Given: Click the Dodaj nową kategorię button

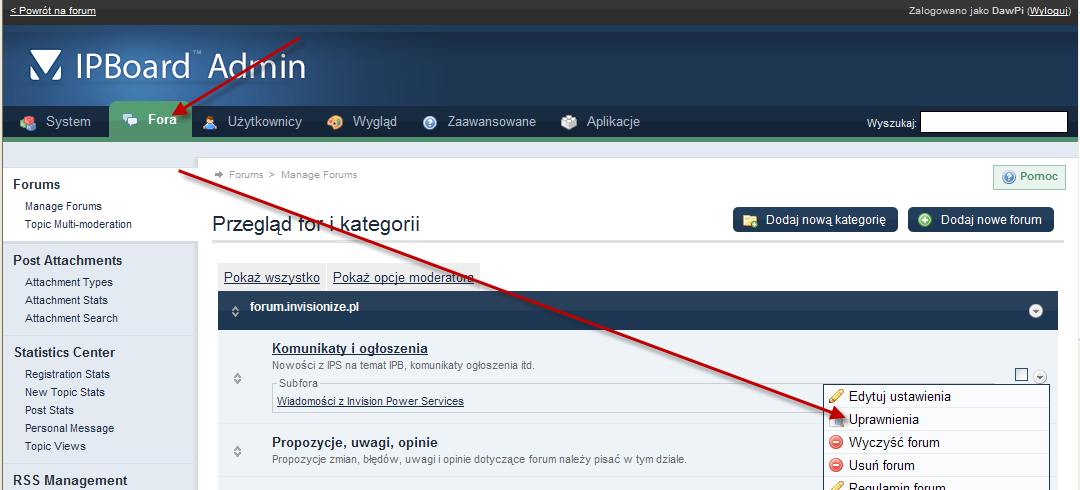Looking at the screenshot, I should point(815,220).
